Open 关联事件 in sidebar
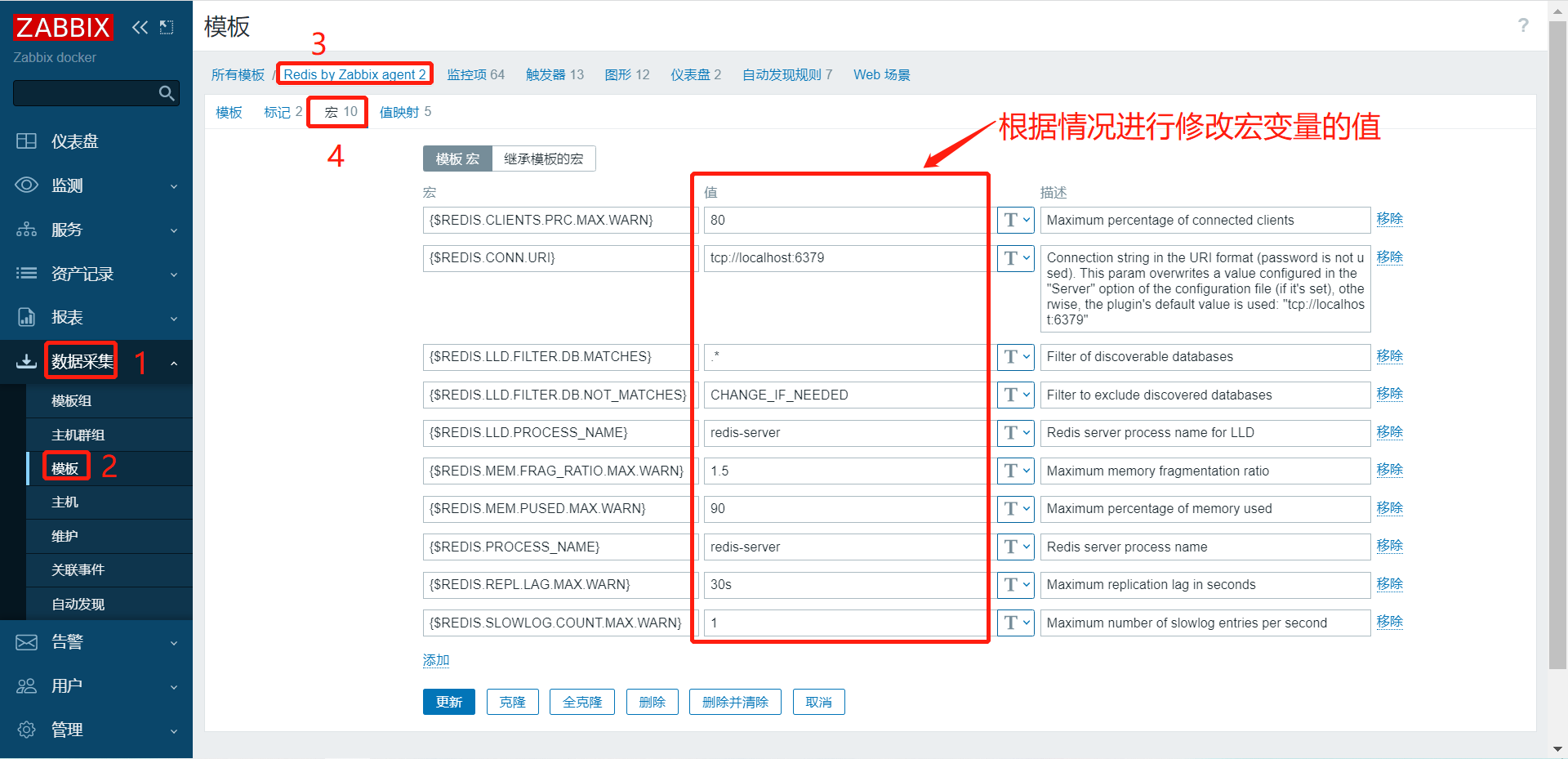Image resolution: width=1568 pixels, height=759 pixels. [109, 570]
